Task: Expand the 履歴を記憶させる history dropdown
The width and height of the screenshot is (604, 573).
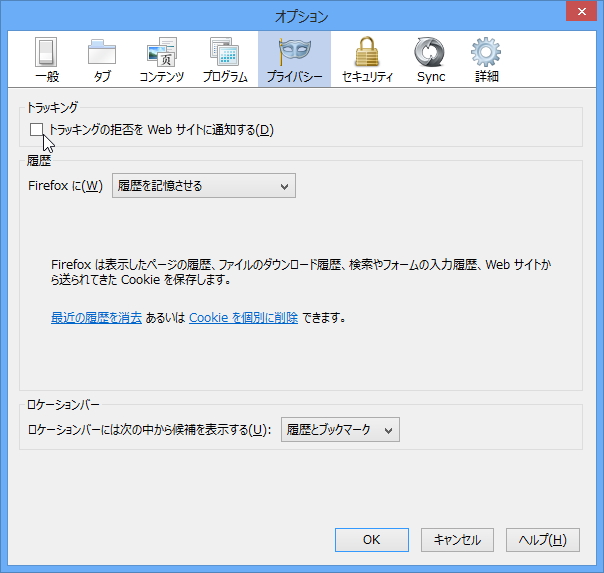Action: 204,186
